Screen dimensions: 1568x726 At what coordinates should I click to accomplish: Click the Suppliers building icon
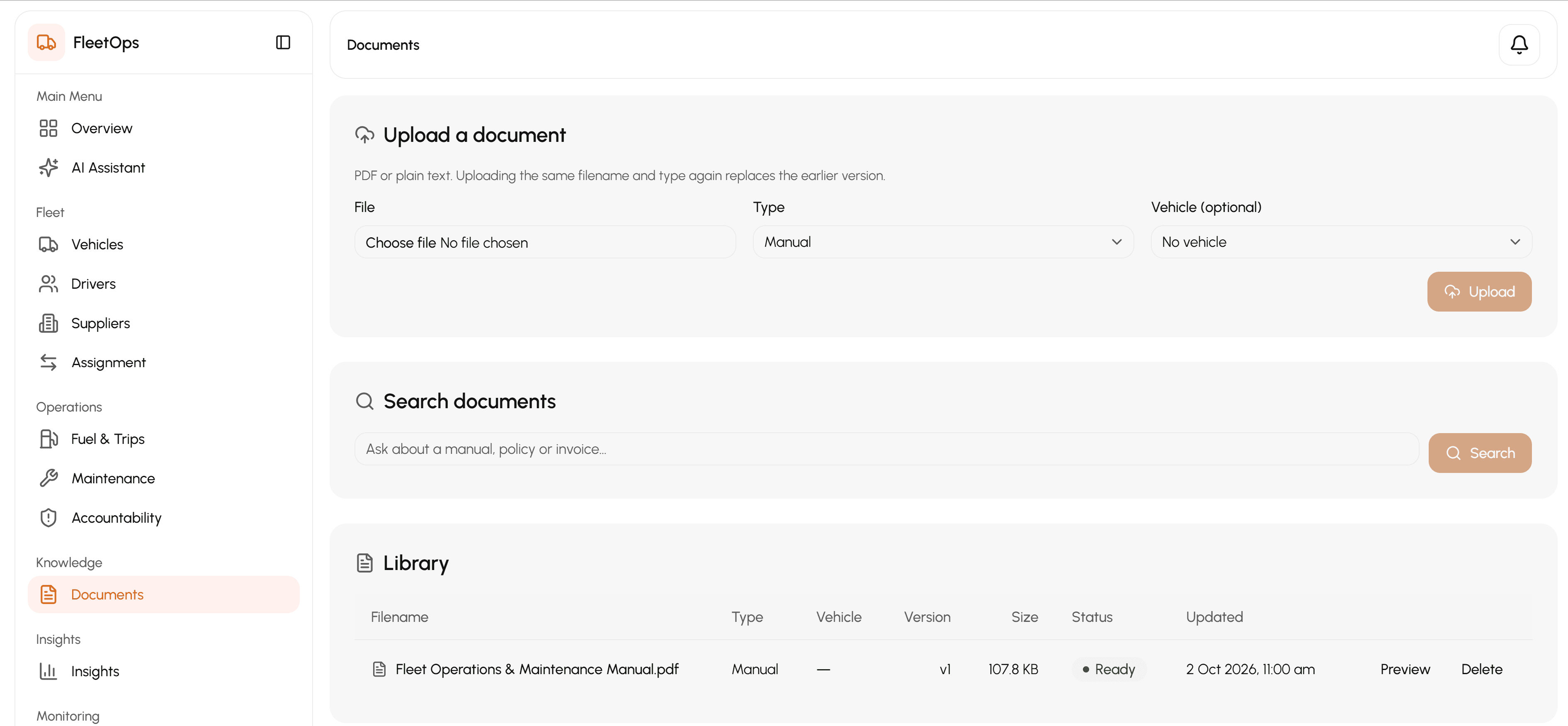pos(48,324)
